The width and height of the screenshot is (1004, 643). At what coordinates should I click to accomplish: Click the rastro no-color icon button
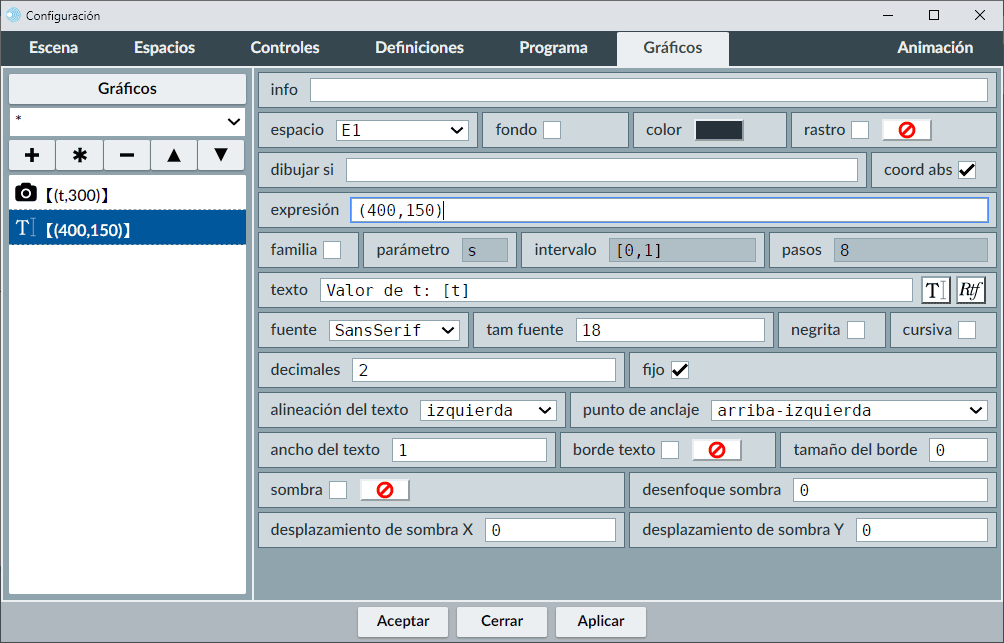click(906, 130)
